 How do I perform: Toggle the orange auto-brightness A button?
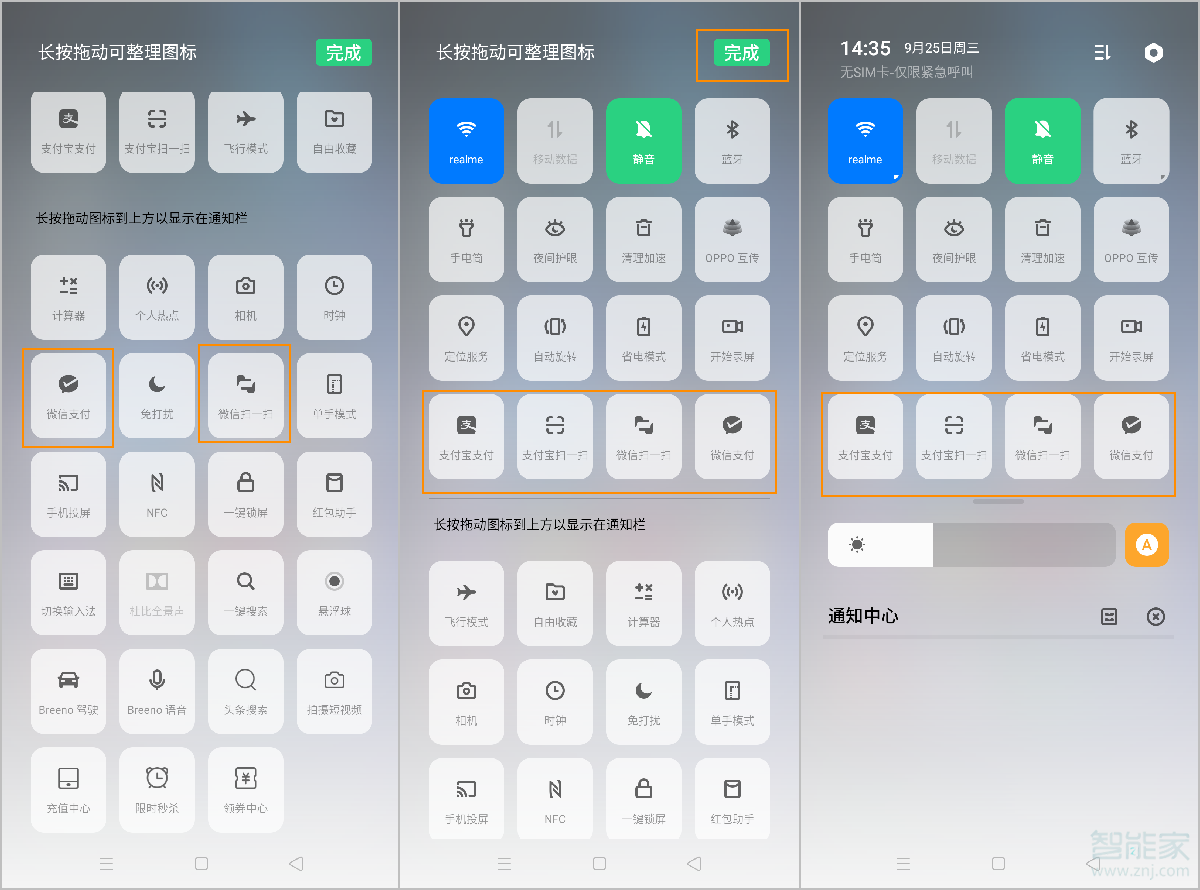click(x=1147, y=545)
